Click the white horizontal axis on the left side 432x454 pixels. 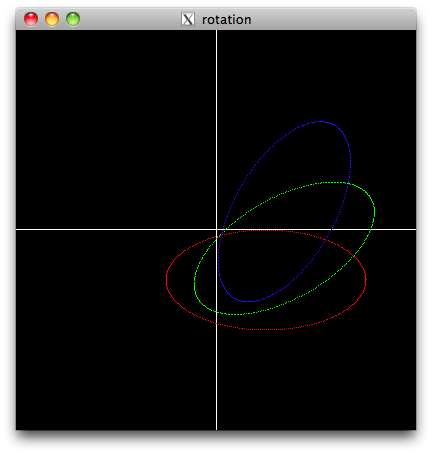coord(100,229)
